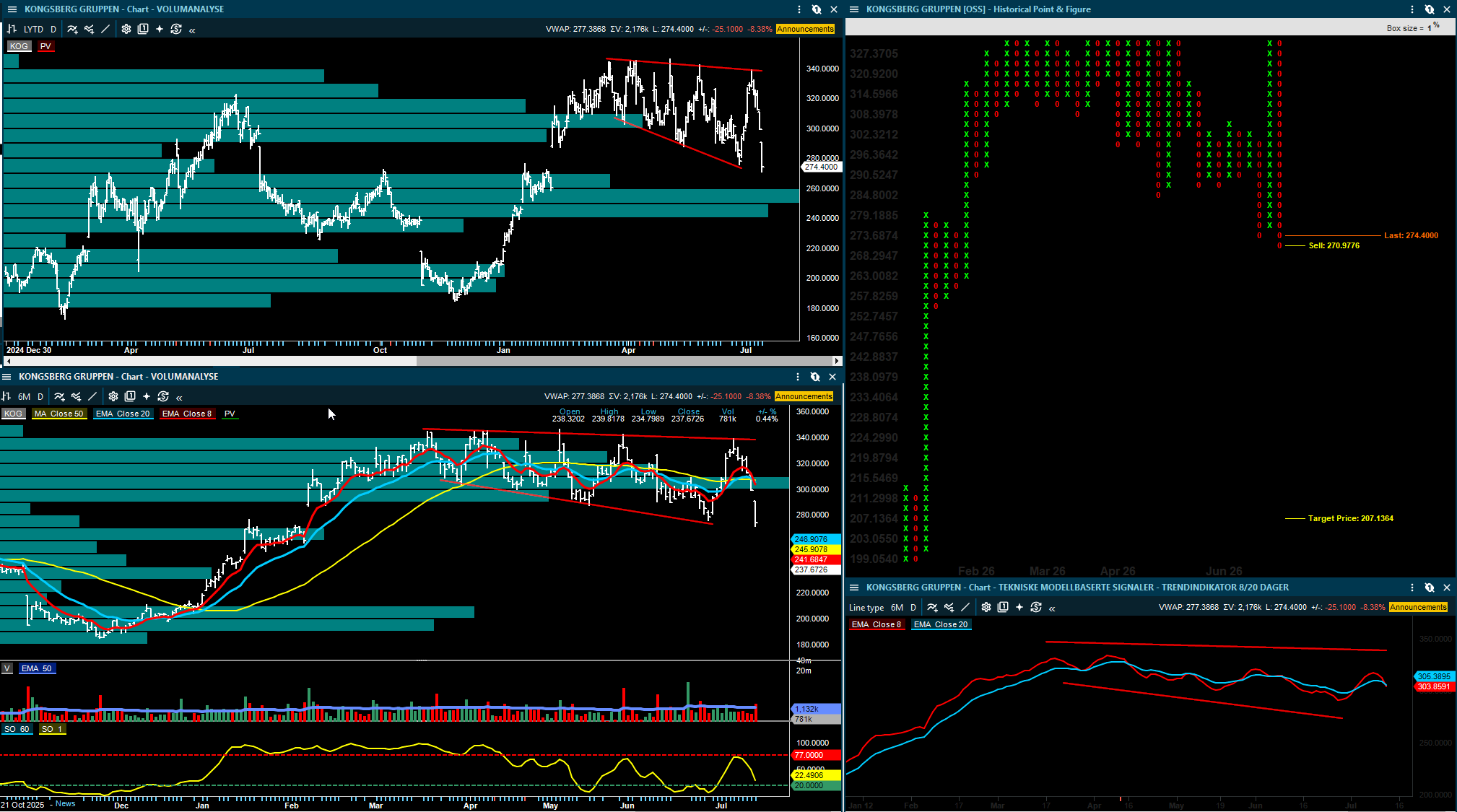Open chart settings gear in top chart toolbar
This screenshot has width=1457, height=812.
click(126, 30)
